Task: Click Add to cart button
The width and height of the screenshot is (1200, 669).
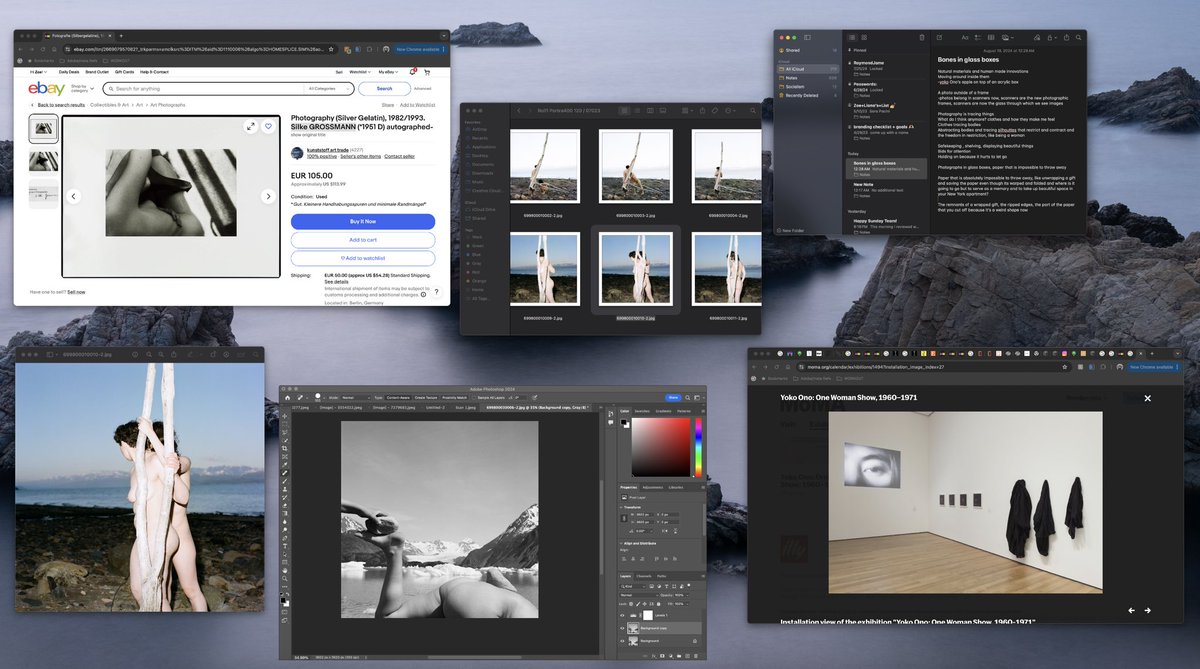Action: click(363, 240)
